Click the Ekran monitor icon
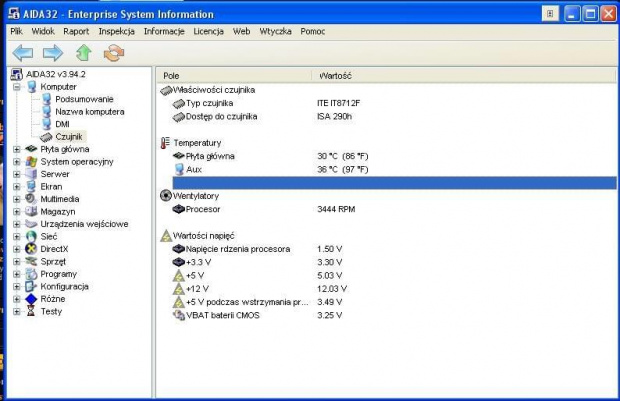Viewport: 620px width, 401px height. click(31, 187)
